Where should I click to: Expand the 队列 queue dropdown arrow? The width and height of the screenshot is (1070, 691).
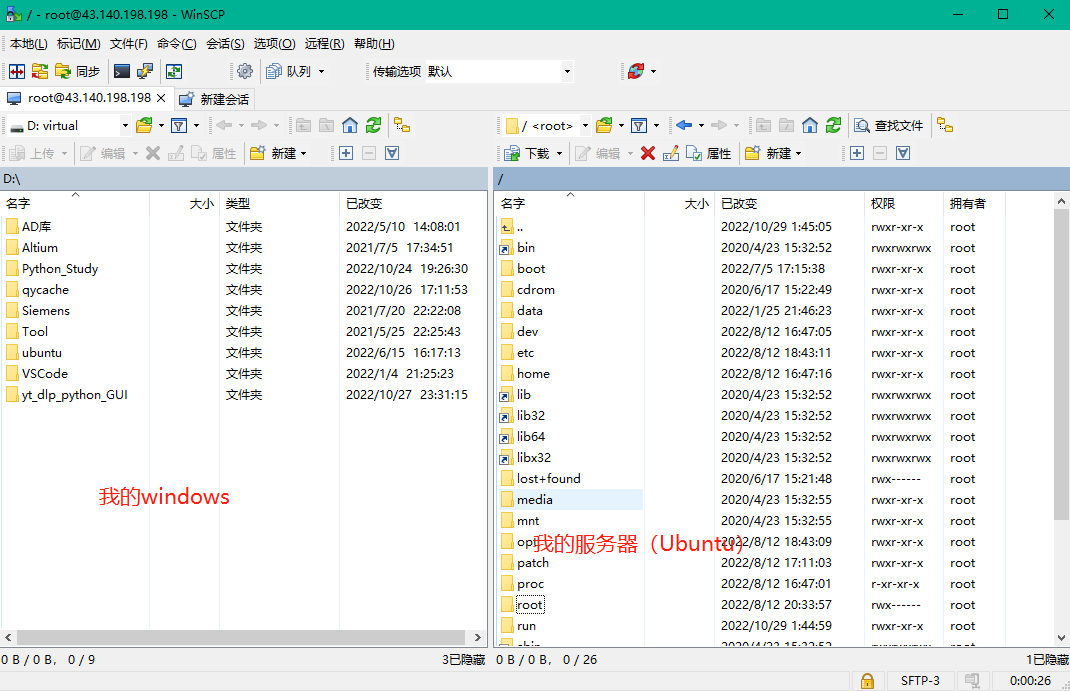[321, 72]
